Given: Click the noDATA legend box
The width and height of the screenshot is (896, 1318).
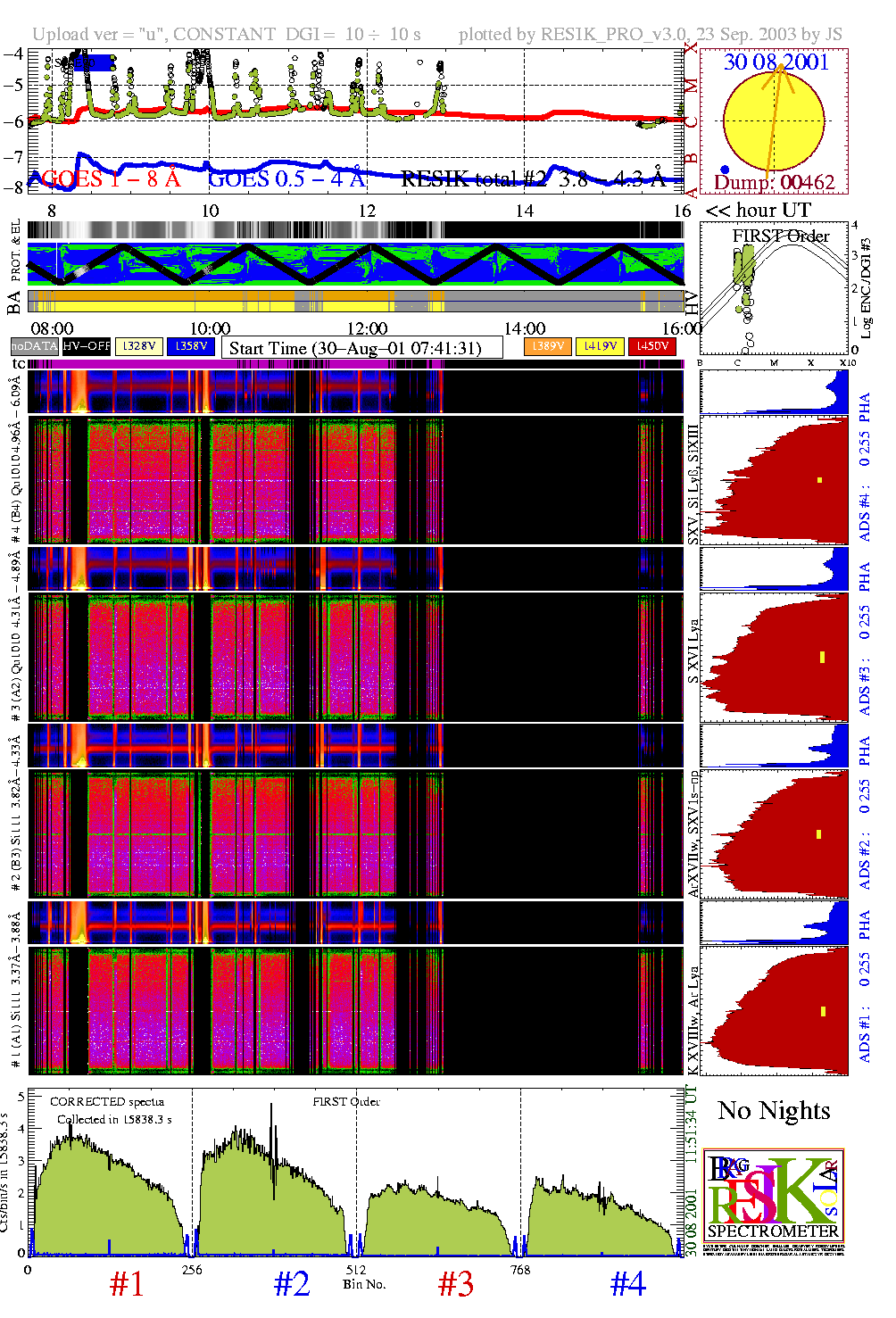Looking at the screenshot, I should click(35, 346).
